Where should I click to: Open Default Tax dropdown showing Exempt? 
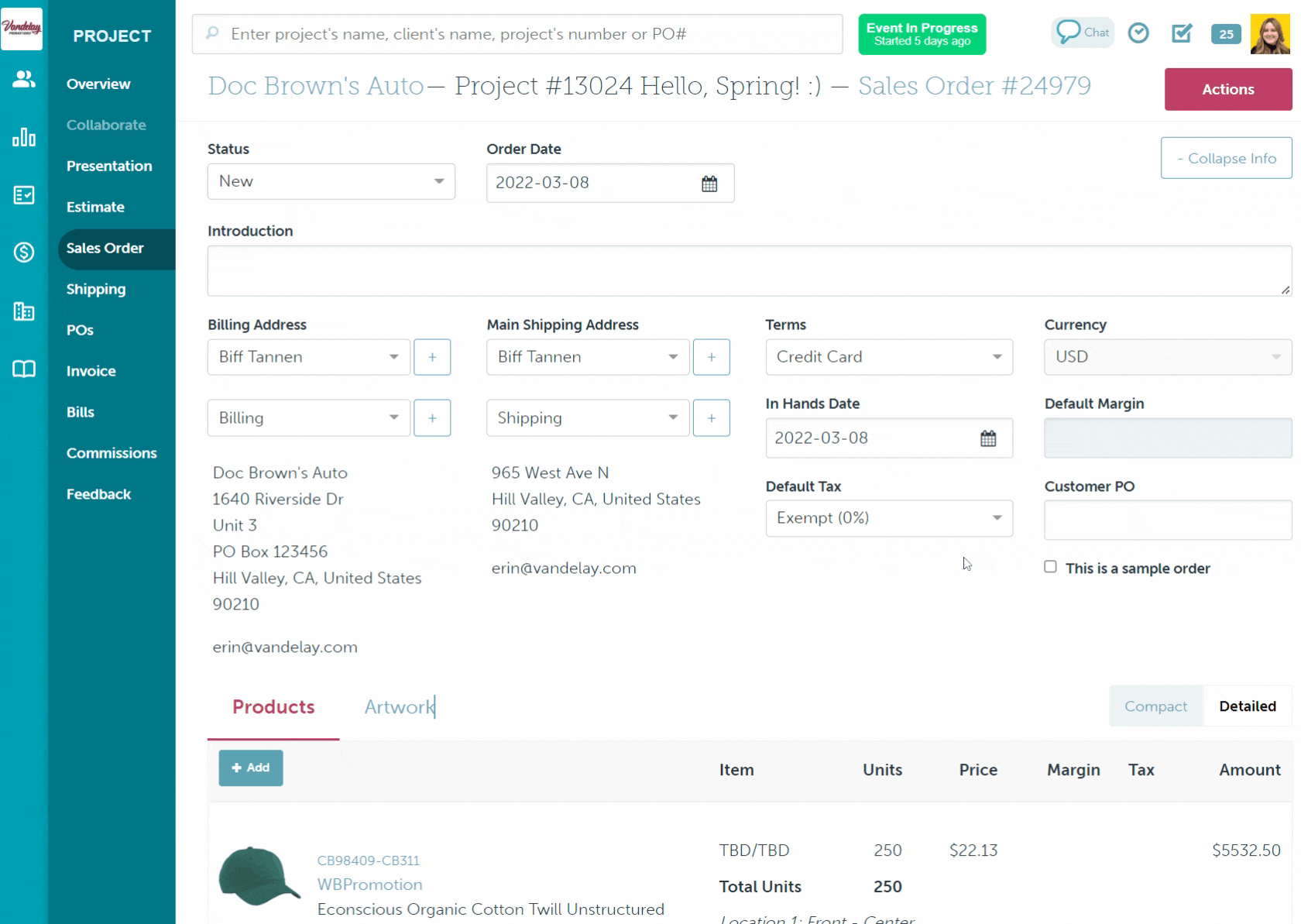pos(888,518)
